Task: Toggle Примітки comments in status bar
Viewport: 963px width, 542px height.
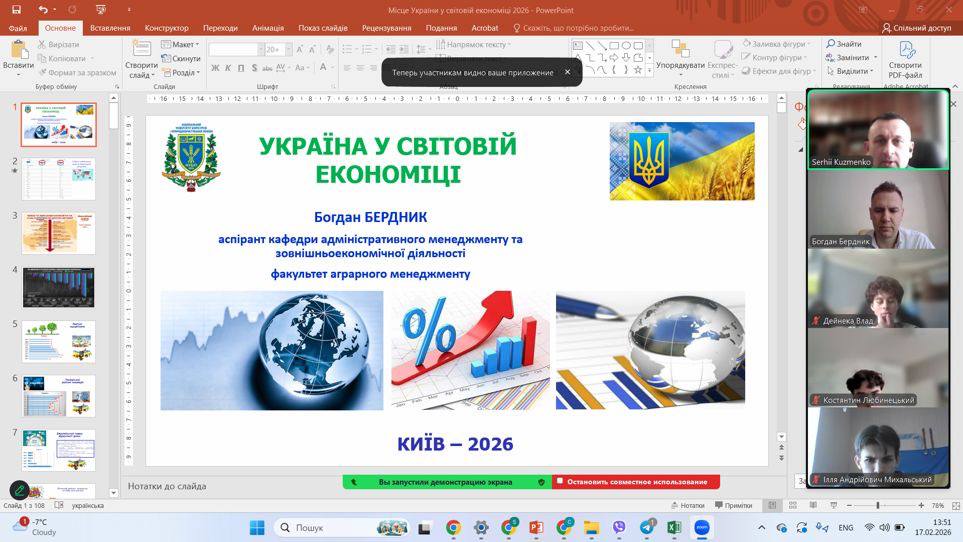Action: point(733,505)
